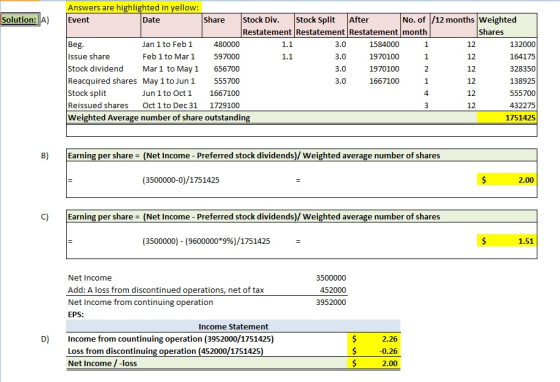Select 'Income from countinuing operation' row
560x382 pixels.
click(x=171, y=339)
